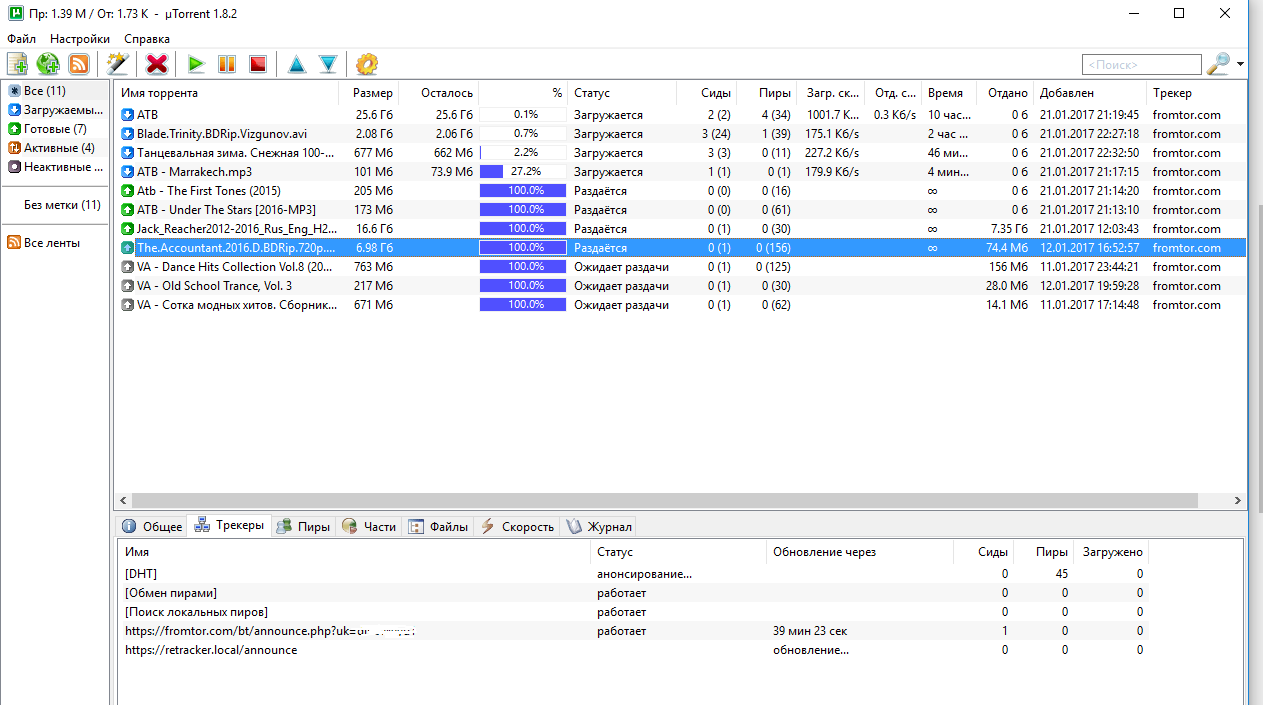Switch to the Пиры tab

(304, 527)
